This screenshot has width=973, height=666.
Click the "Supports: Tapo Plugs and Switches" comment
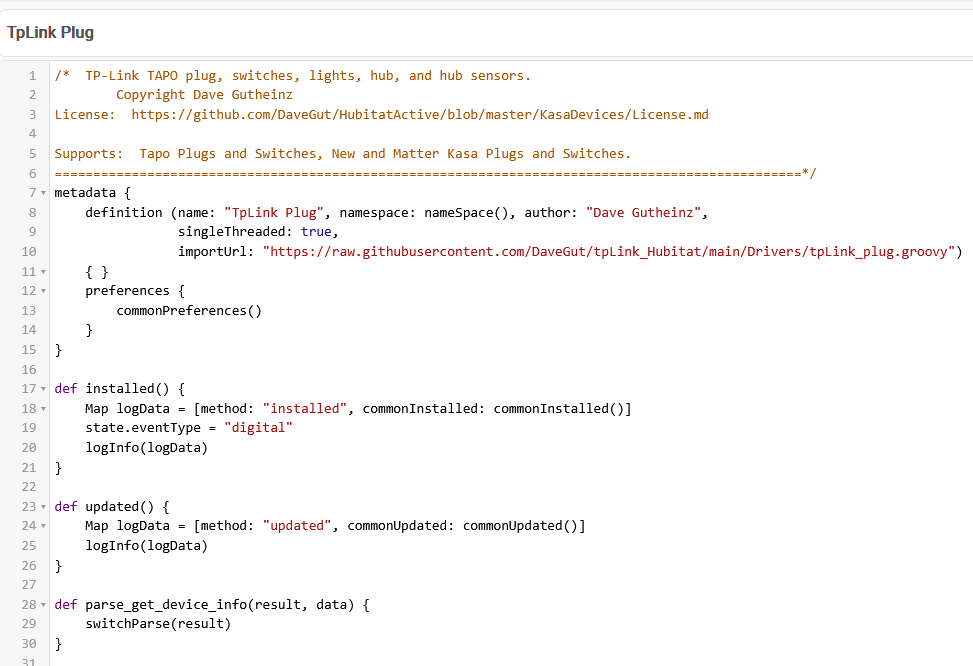tap(343, 153)
